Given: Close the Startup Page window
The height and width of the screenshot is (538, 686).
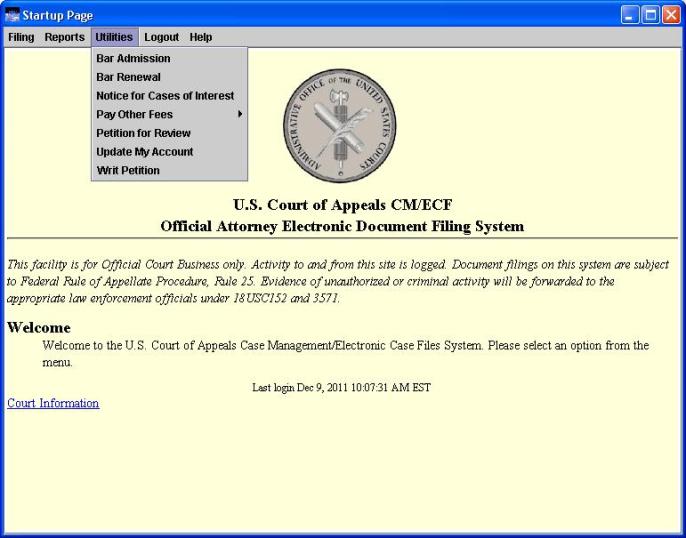Looking at the screenshot, I should [x=671, y=15].
